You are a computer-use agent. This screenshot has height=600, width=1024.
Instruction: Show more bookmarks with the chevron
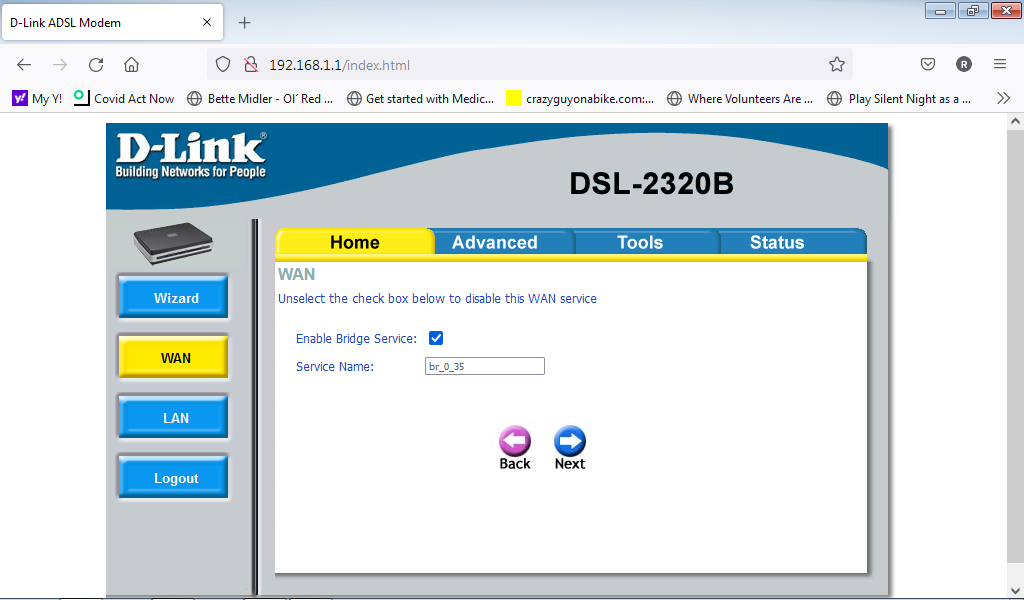point(1004,99)
